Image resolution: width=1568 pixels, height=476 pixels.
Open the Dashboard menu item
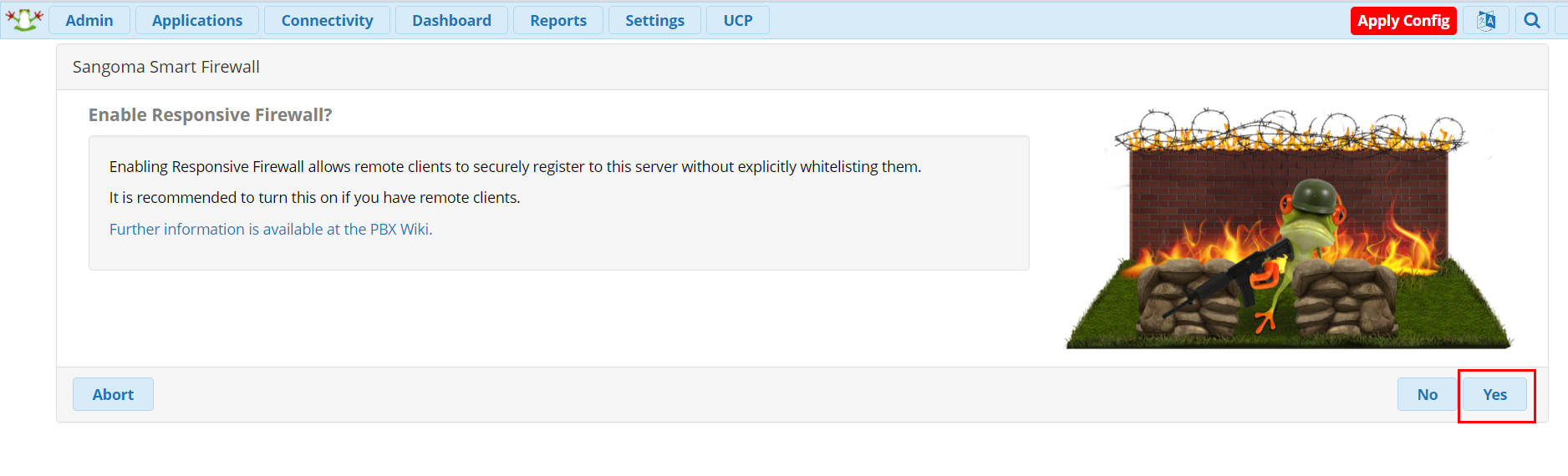click(451, 20)
